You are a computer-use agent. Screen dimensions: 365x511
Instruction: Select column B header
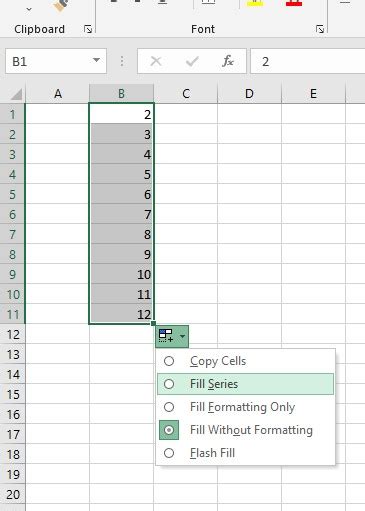122,94
